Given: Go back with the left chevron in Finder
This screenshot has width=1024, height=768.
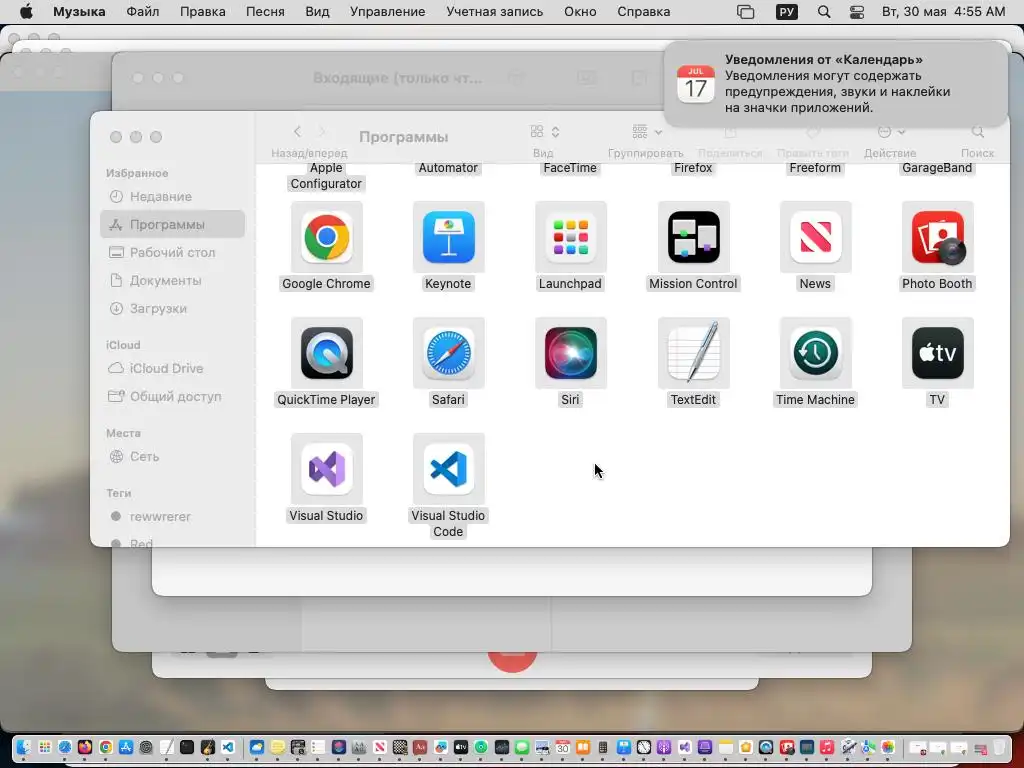Looking at the screenshot, I should point(297,132).
